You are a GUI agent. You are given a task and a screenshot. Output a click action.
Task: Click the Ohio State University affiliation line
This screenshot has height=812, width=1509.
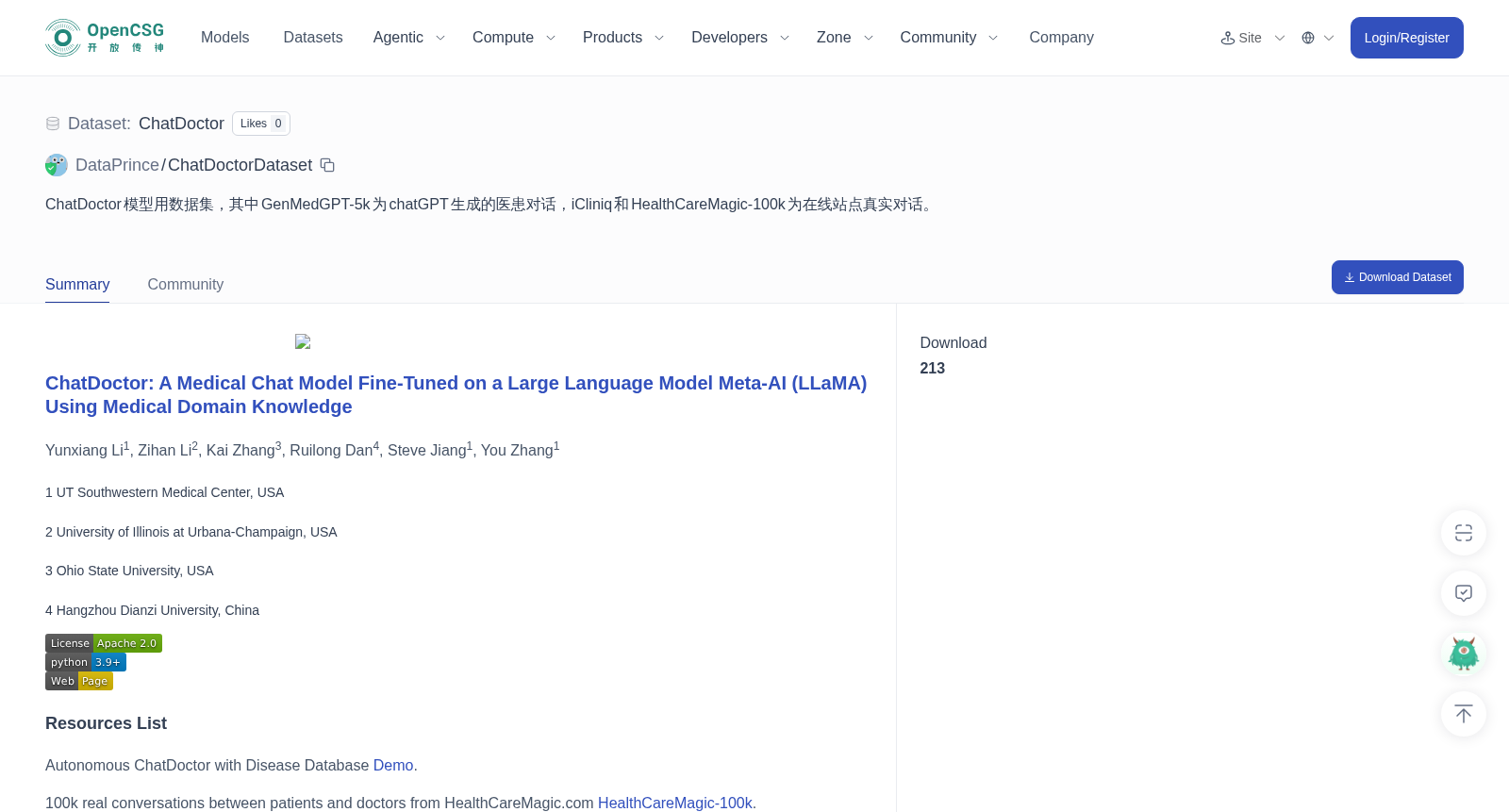pyautogui.click(x=129, y=571)
